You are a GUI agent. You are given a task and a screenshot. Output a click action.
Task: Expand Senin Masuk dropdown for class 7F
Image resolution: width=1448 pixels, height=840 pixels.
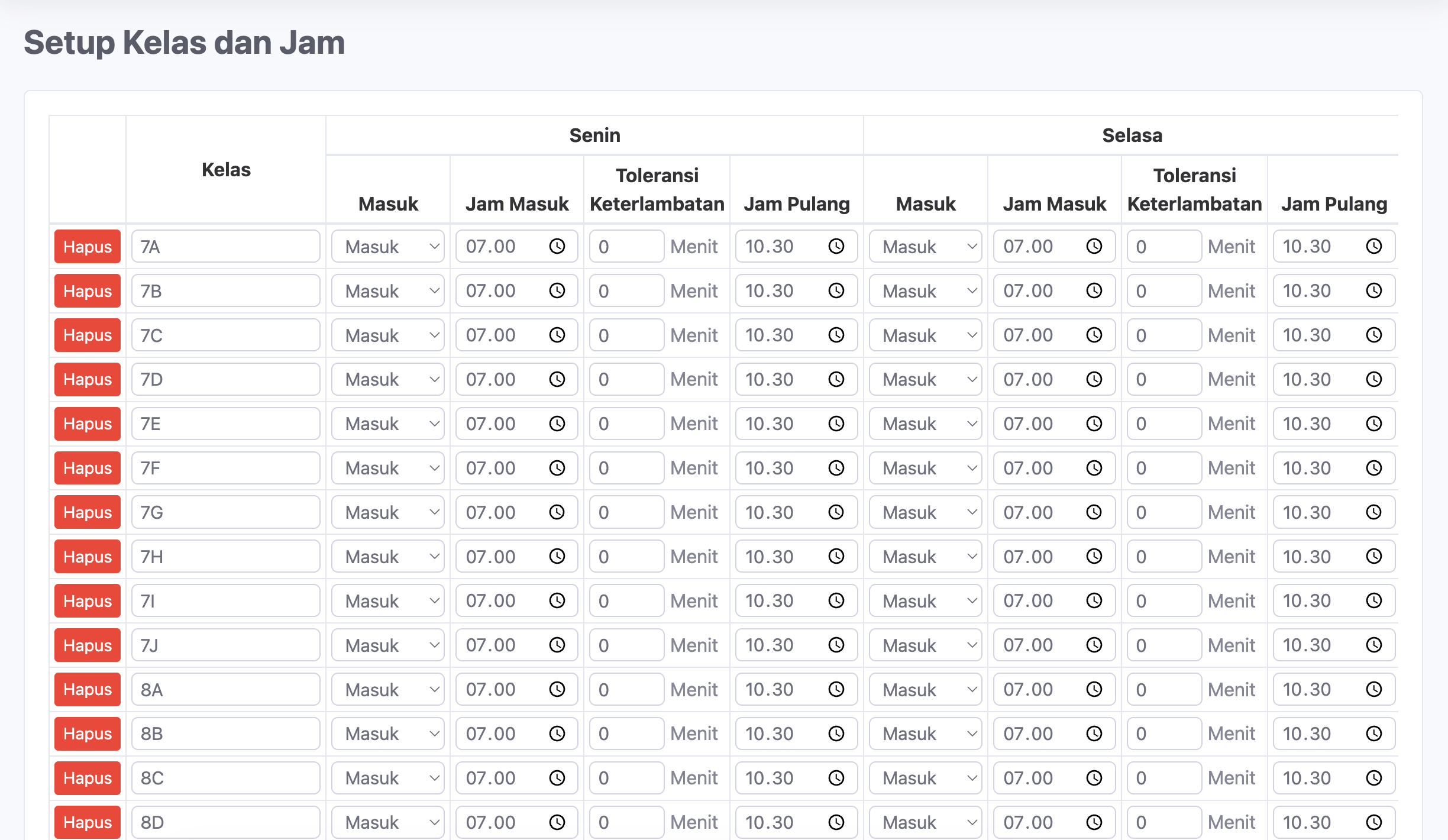coord(388,468)
